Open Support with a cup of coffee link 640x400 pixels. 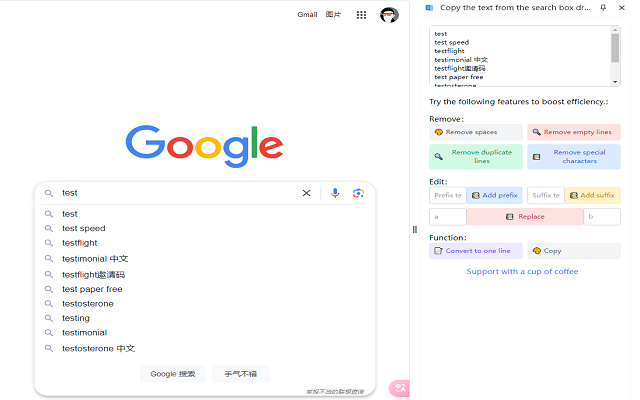pyautogui.click(x=522, y=272)
